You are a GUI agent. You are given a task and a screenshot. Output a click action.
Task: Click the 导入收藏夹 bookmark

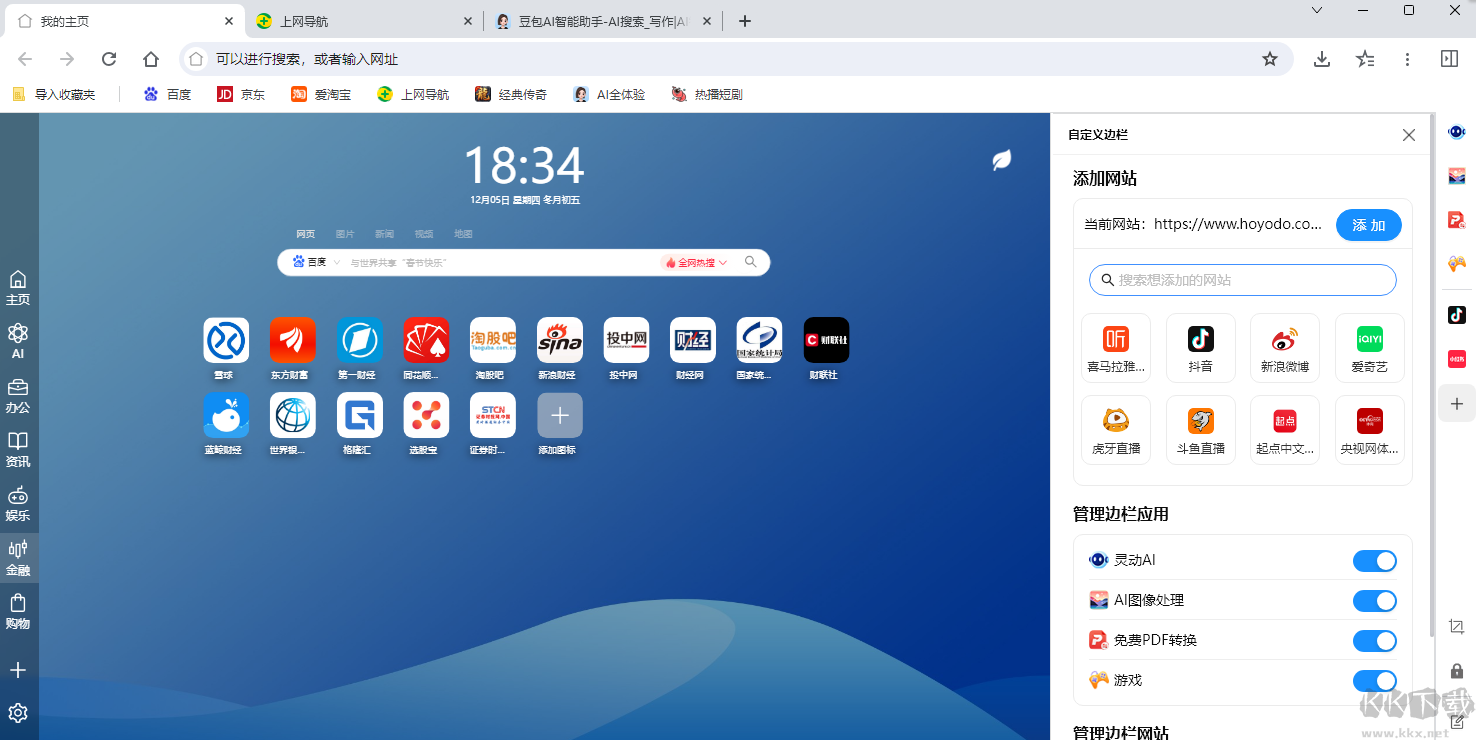(x=55, y=94)
